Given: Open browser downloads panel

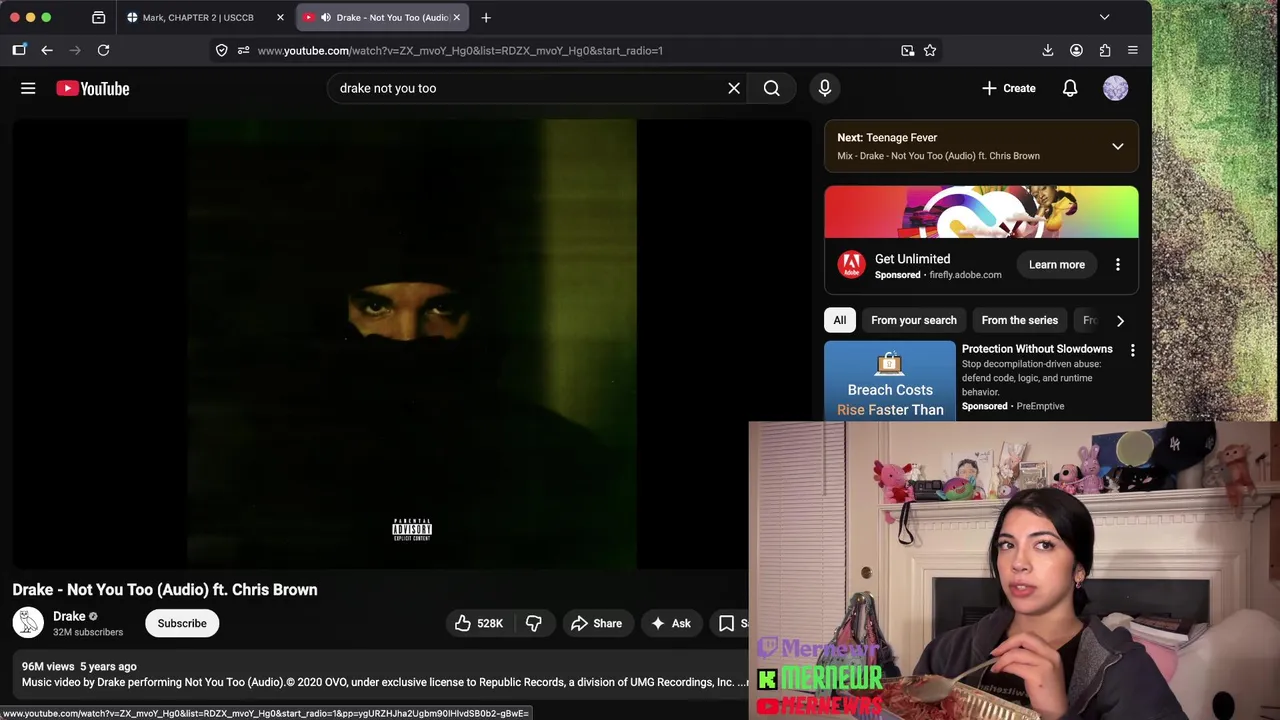Looking at the screenshot, I should pyautogui.click(x=1048, y=50).
